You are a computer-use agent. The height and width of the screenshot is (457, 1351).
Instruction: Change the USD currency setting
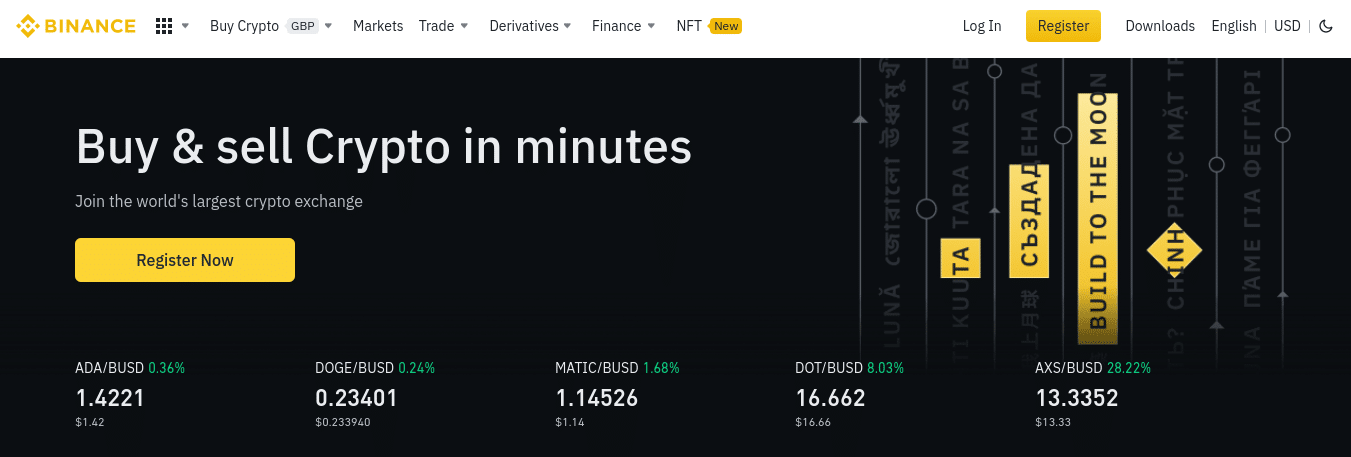(x=1287, y=26)
